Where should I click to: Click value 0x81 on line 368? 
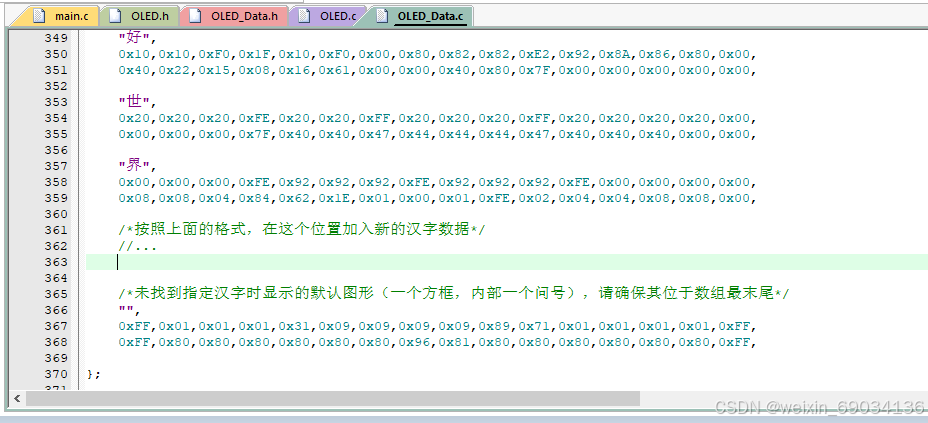[455, 342]
